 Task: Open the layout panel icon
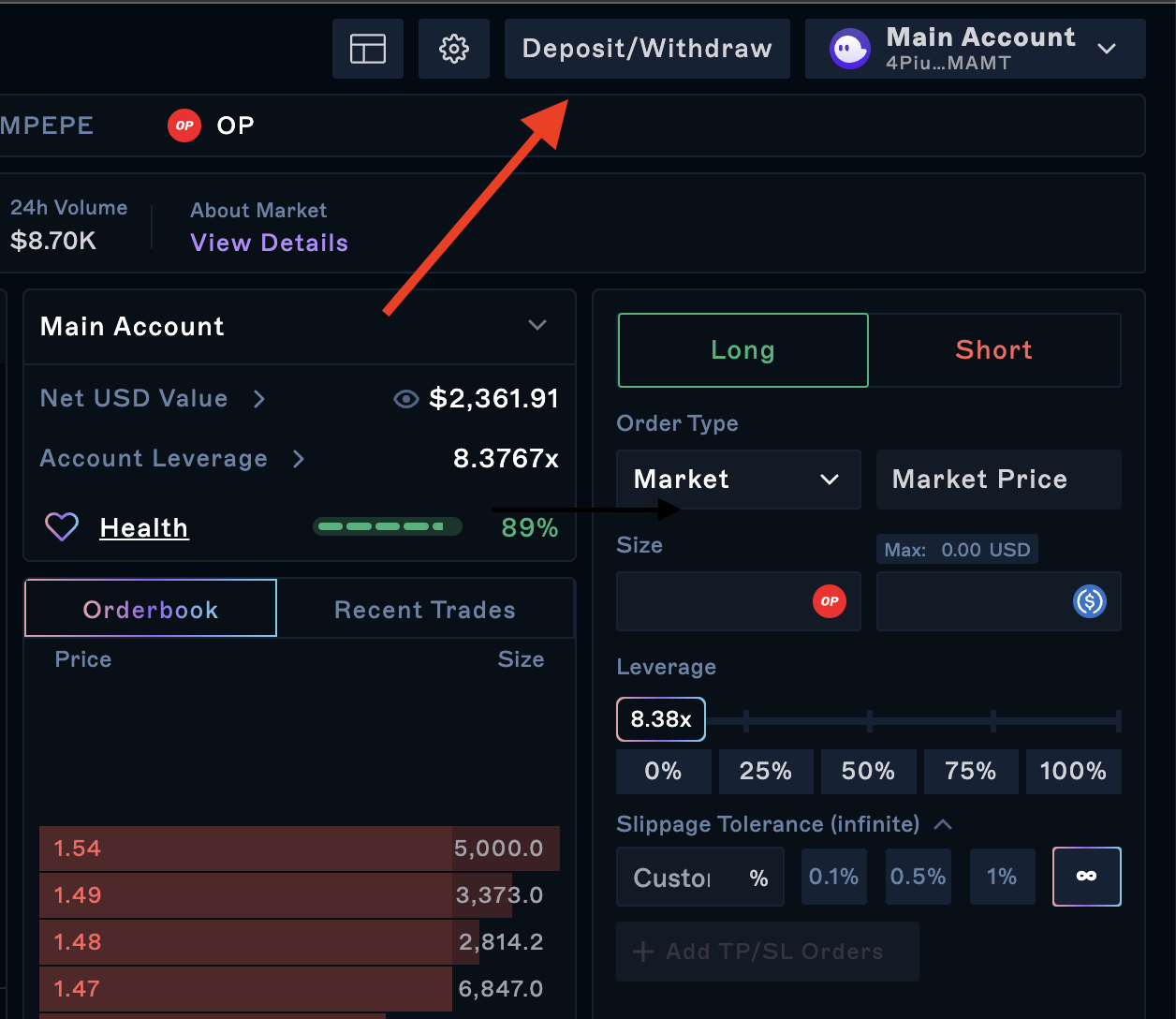click(368, 49)
